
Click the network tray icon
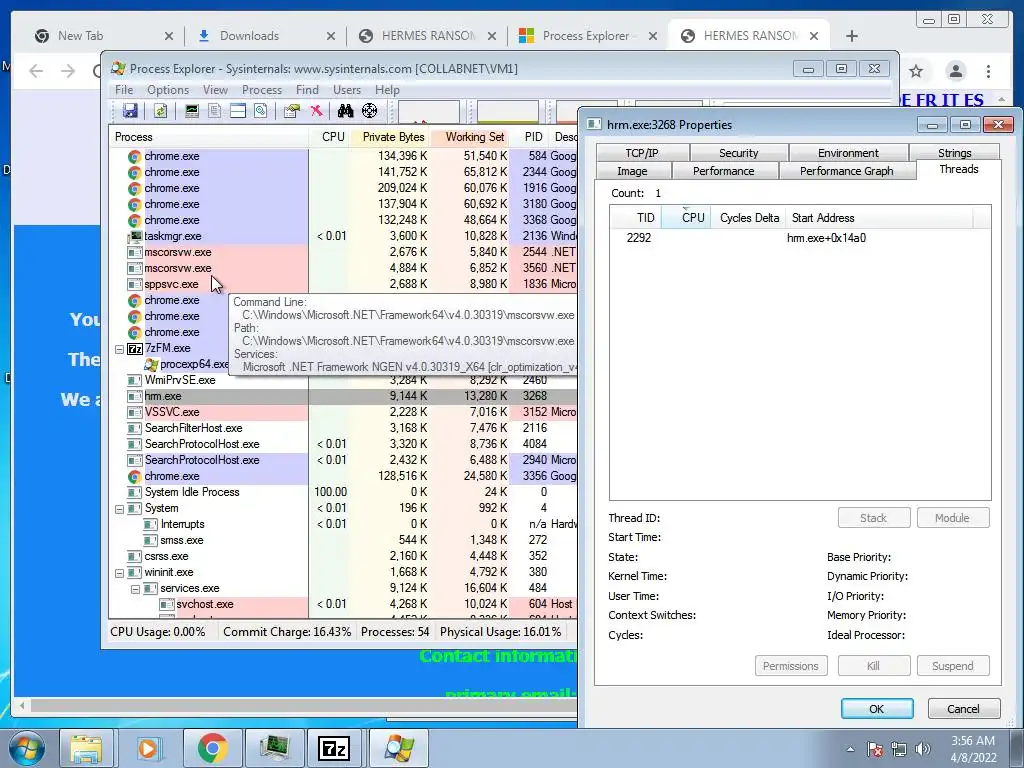899,749
